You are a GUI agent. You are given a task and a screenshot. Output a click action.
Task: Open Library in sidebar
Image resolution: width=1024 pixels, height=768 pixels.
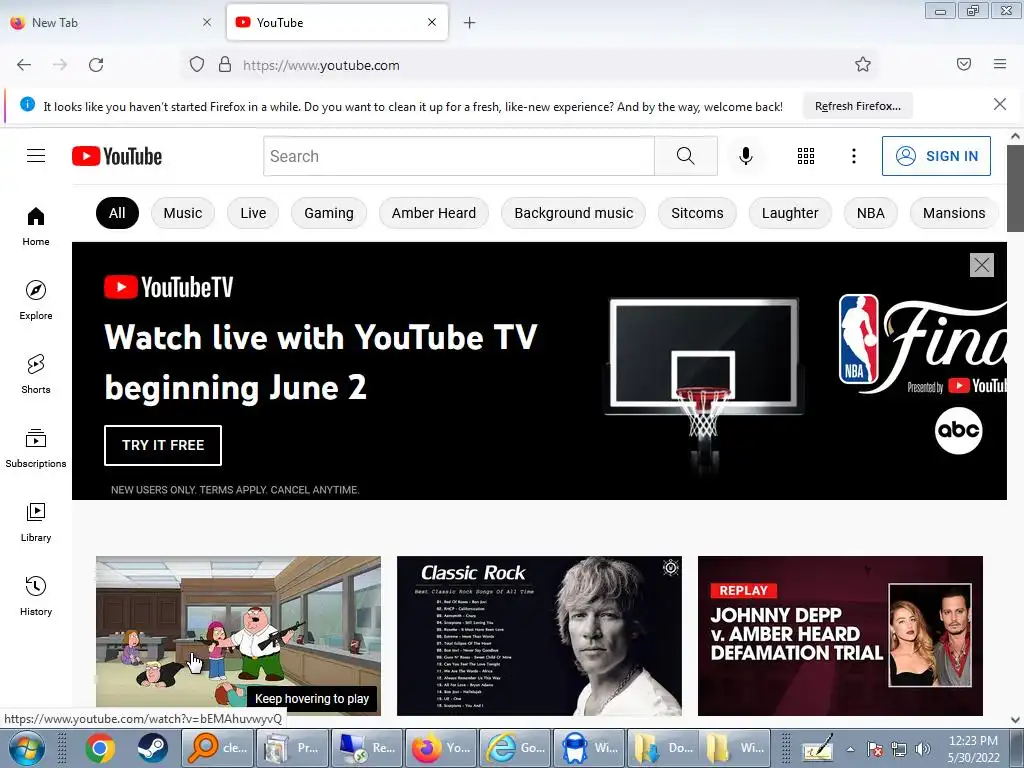pos(36,522)
